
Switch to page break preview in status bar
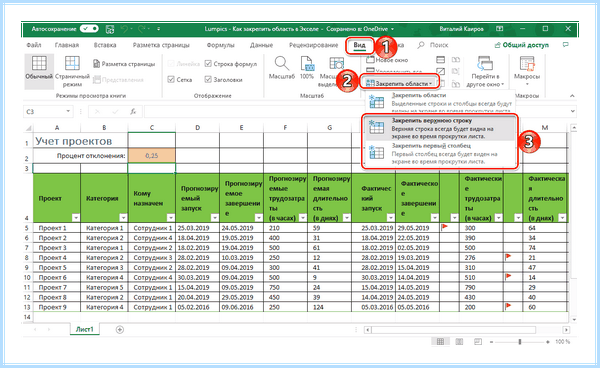(478, 342)
